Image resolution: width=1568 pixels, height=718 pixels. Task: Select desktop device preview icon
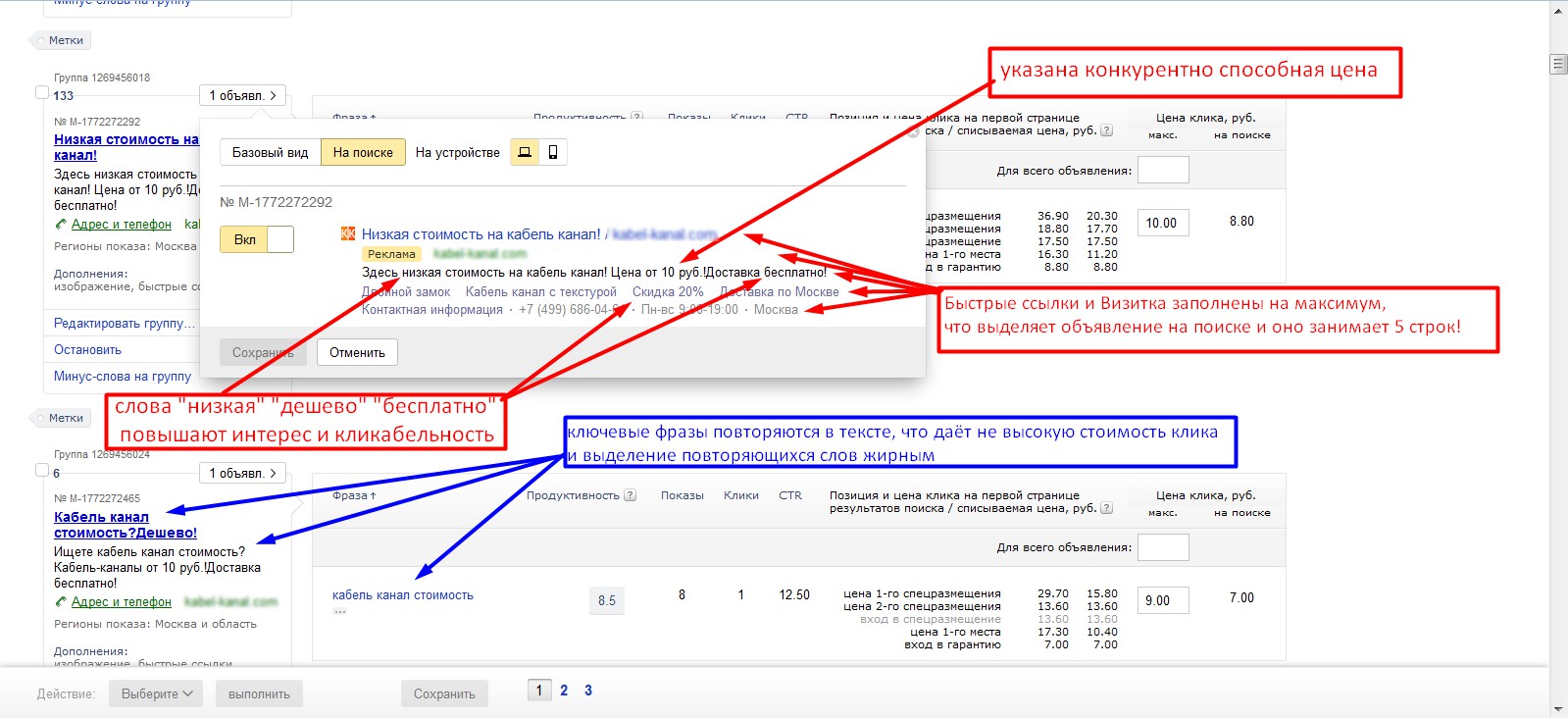coord(525,152)
